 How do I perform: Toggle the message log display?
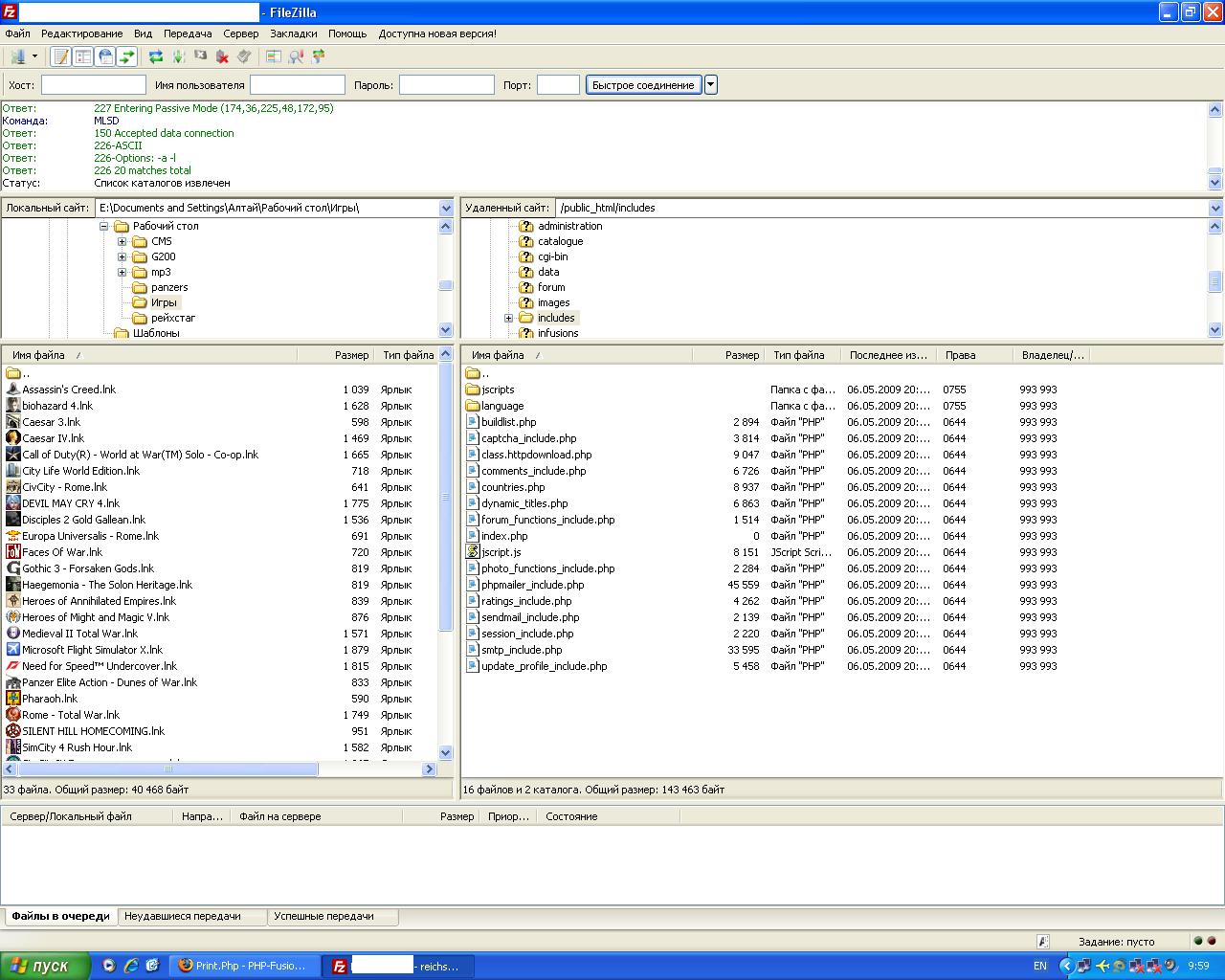(x=61, y=56)
